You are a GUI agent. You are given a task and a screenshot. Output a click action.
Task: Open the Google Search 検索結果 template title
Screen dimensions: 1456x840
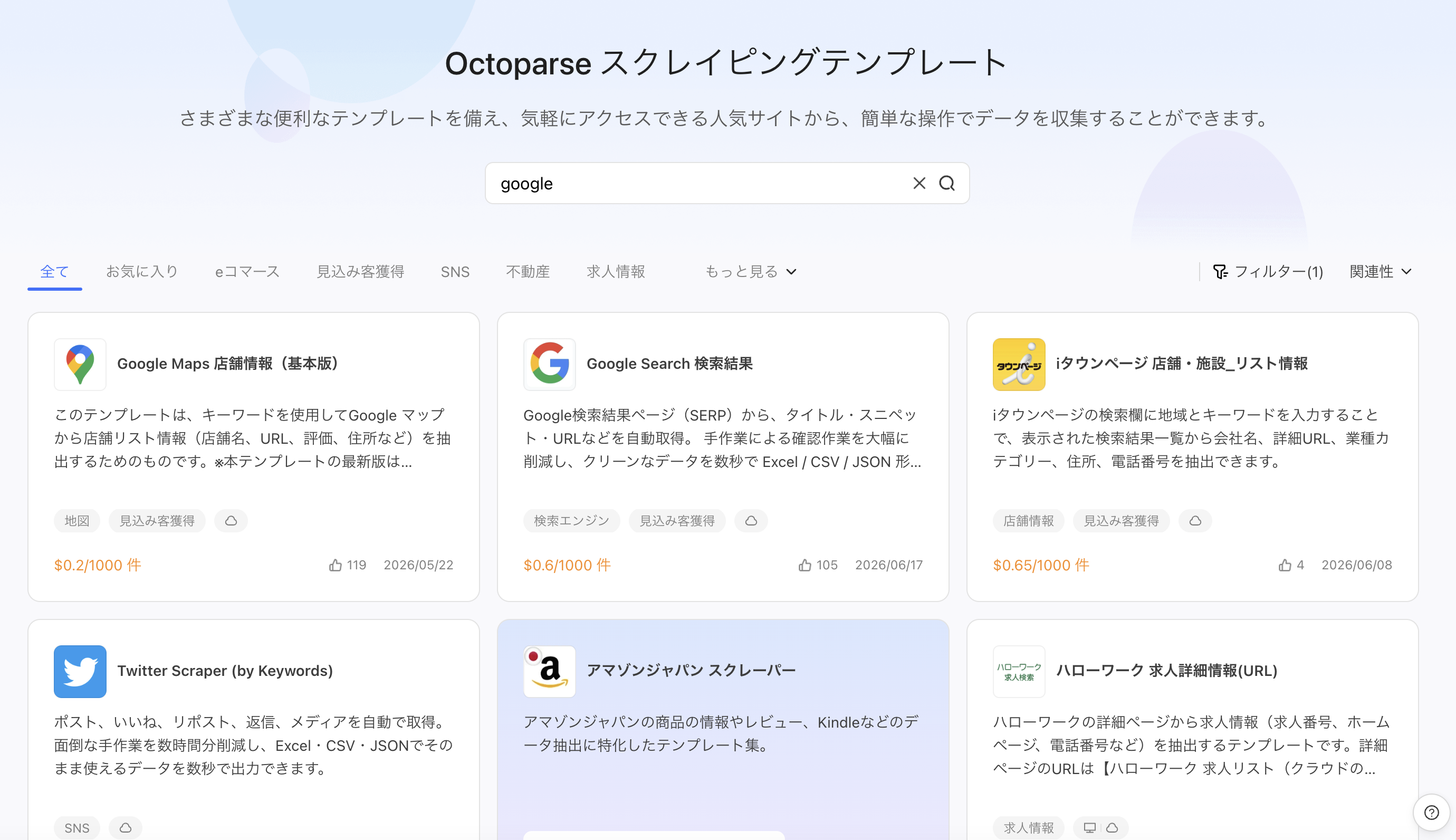(x=669, y=364)
